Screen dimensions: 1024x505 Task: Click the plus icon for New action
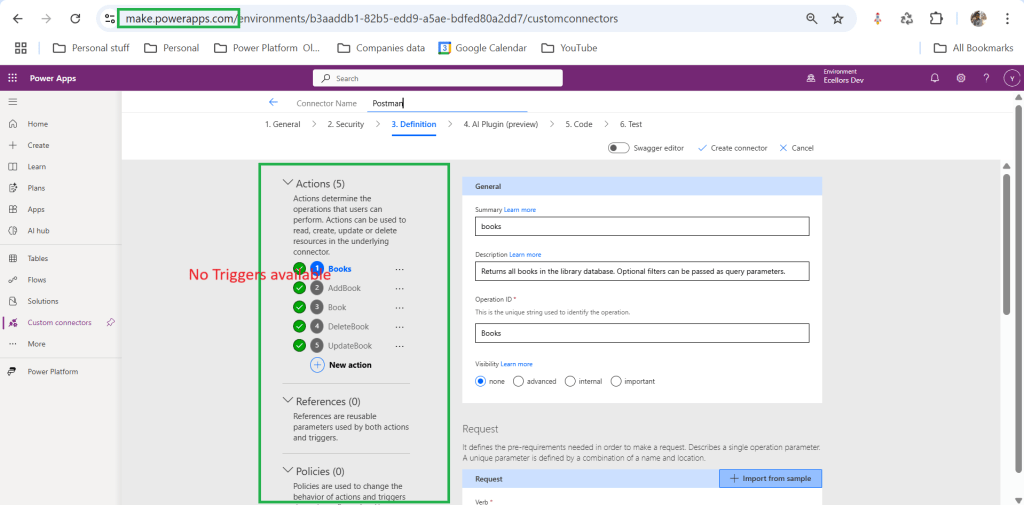point(317,365)
